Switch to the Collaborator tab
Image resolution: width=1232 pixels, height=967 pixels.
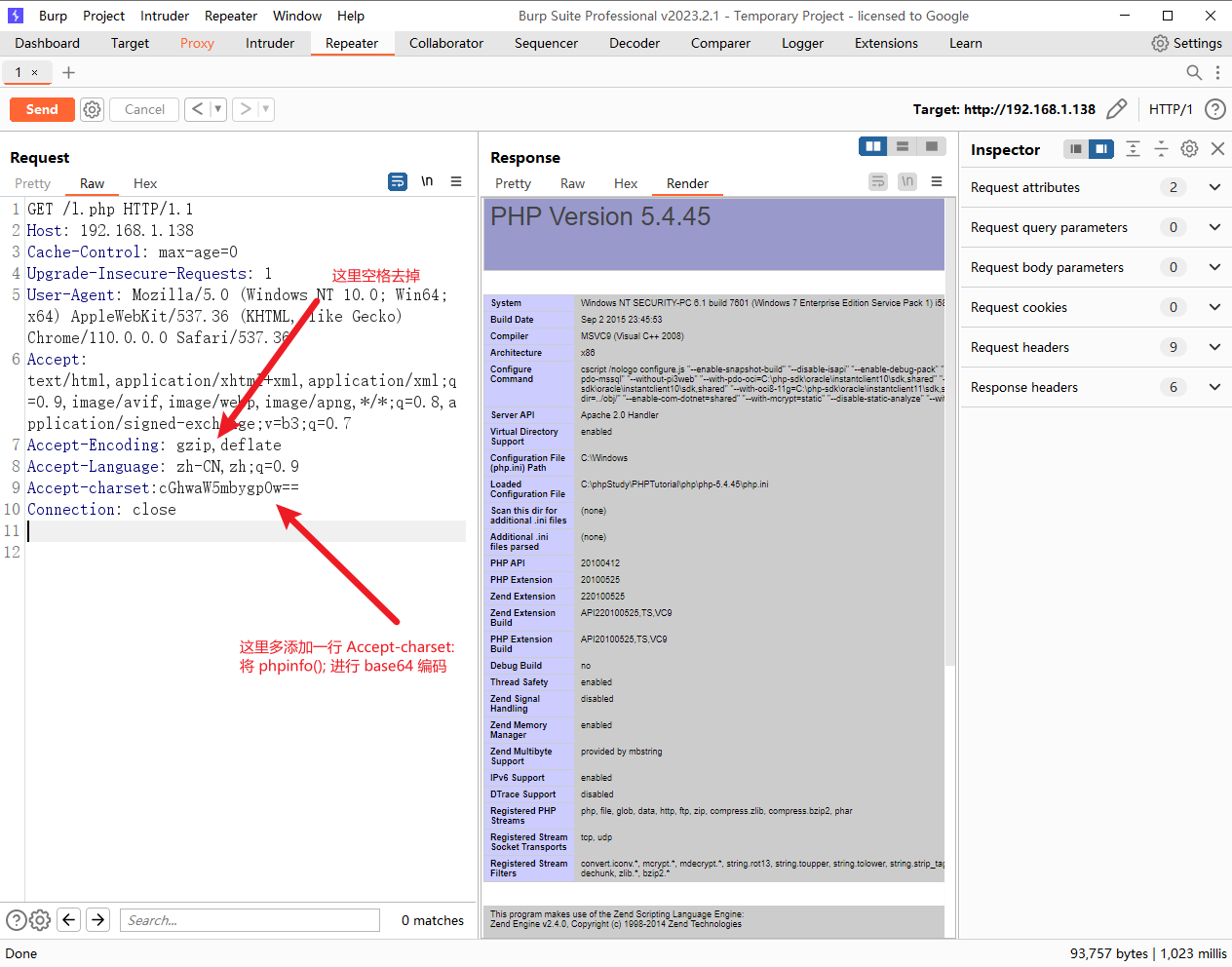click(446, 43)
